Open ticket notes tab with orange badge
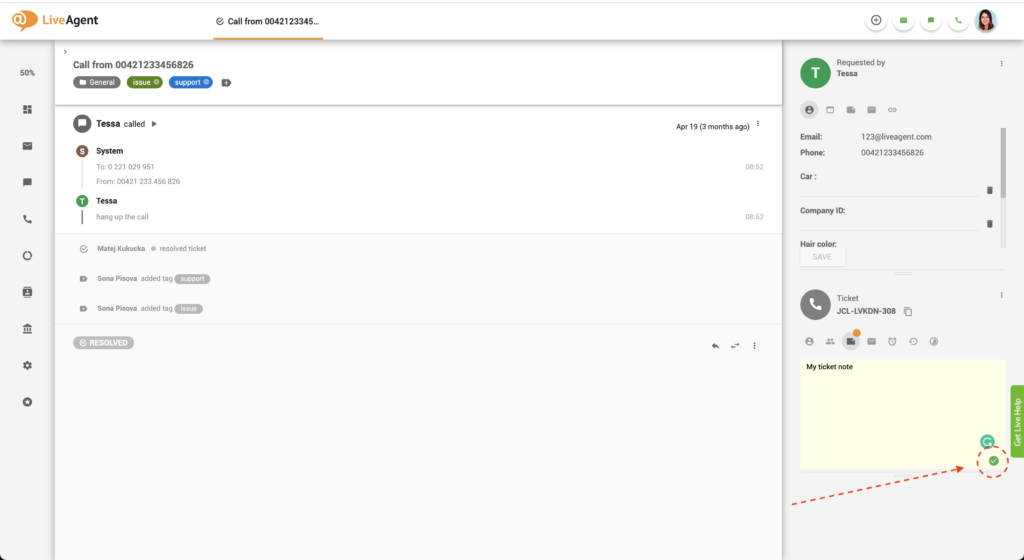 [850, 341]
